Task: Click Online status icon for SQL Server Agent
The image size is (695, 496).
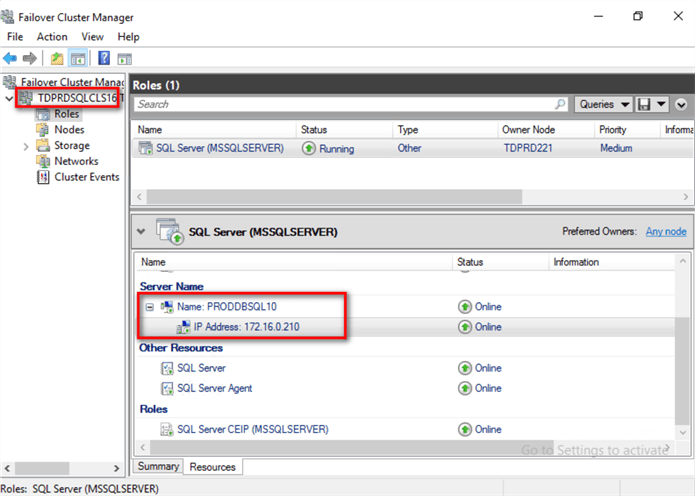Action: (x=465, y=388)
